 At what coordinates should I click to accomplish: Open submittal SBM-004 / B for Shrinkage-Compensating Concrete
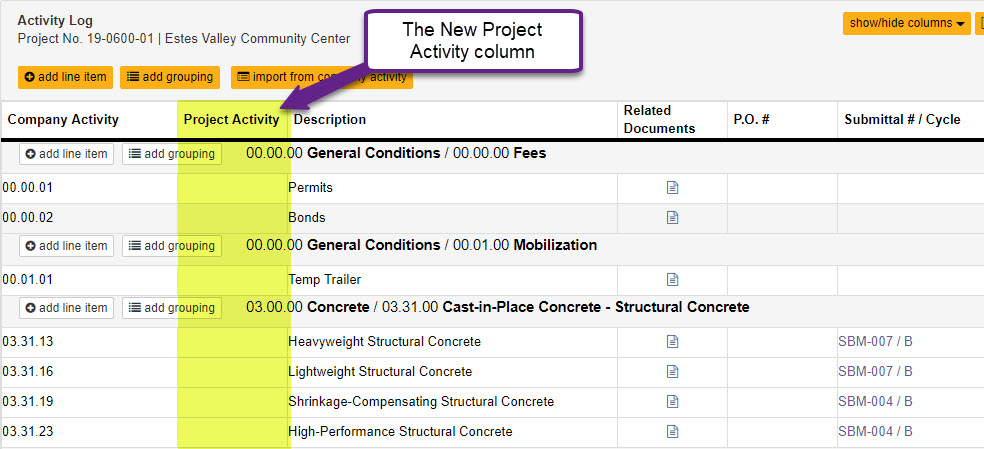point(875,401)
